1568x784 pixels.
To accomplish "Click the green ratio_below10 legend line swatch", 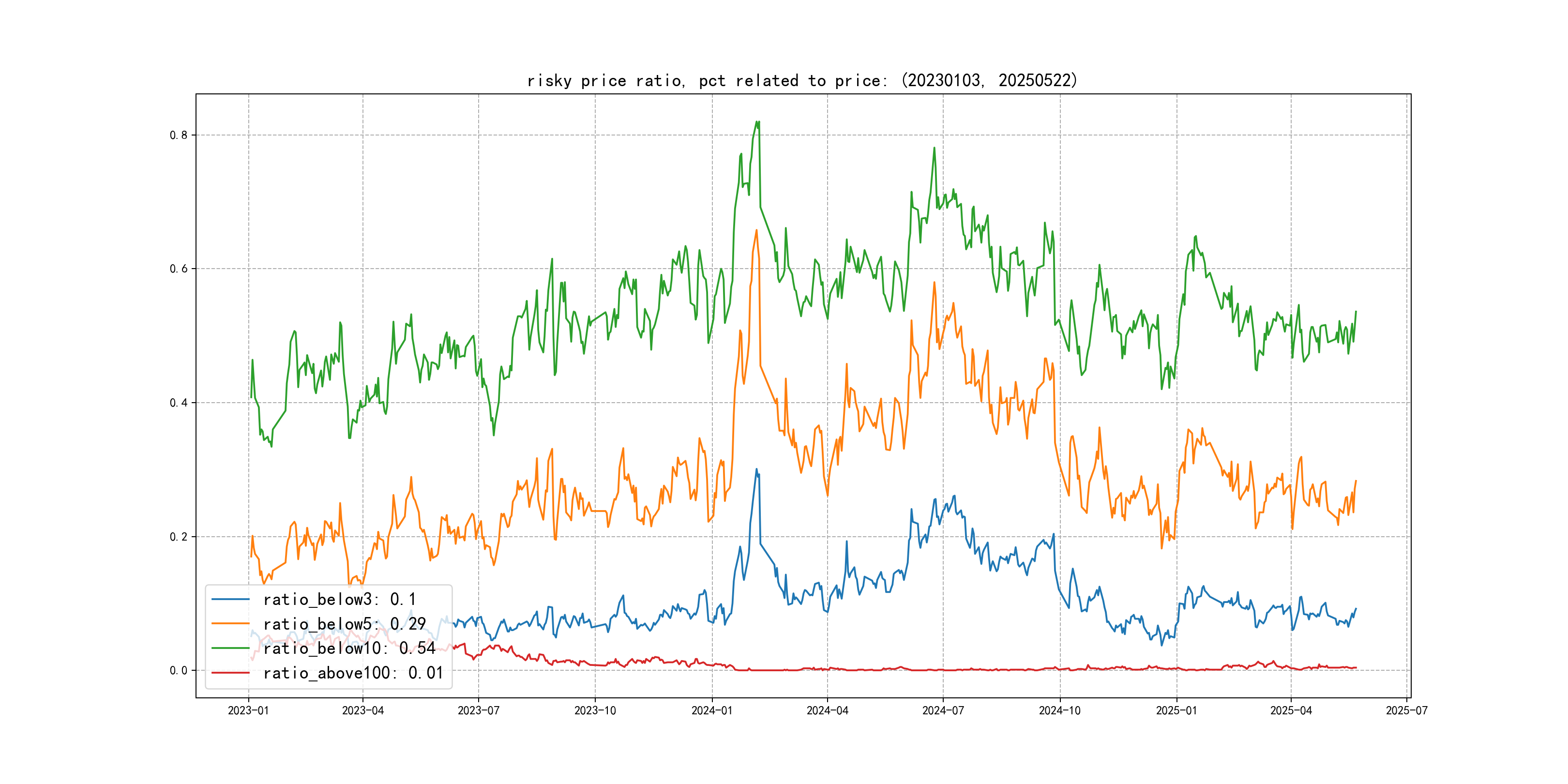I will click(x=230, y=648).
